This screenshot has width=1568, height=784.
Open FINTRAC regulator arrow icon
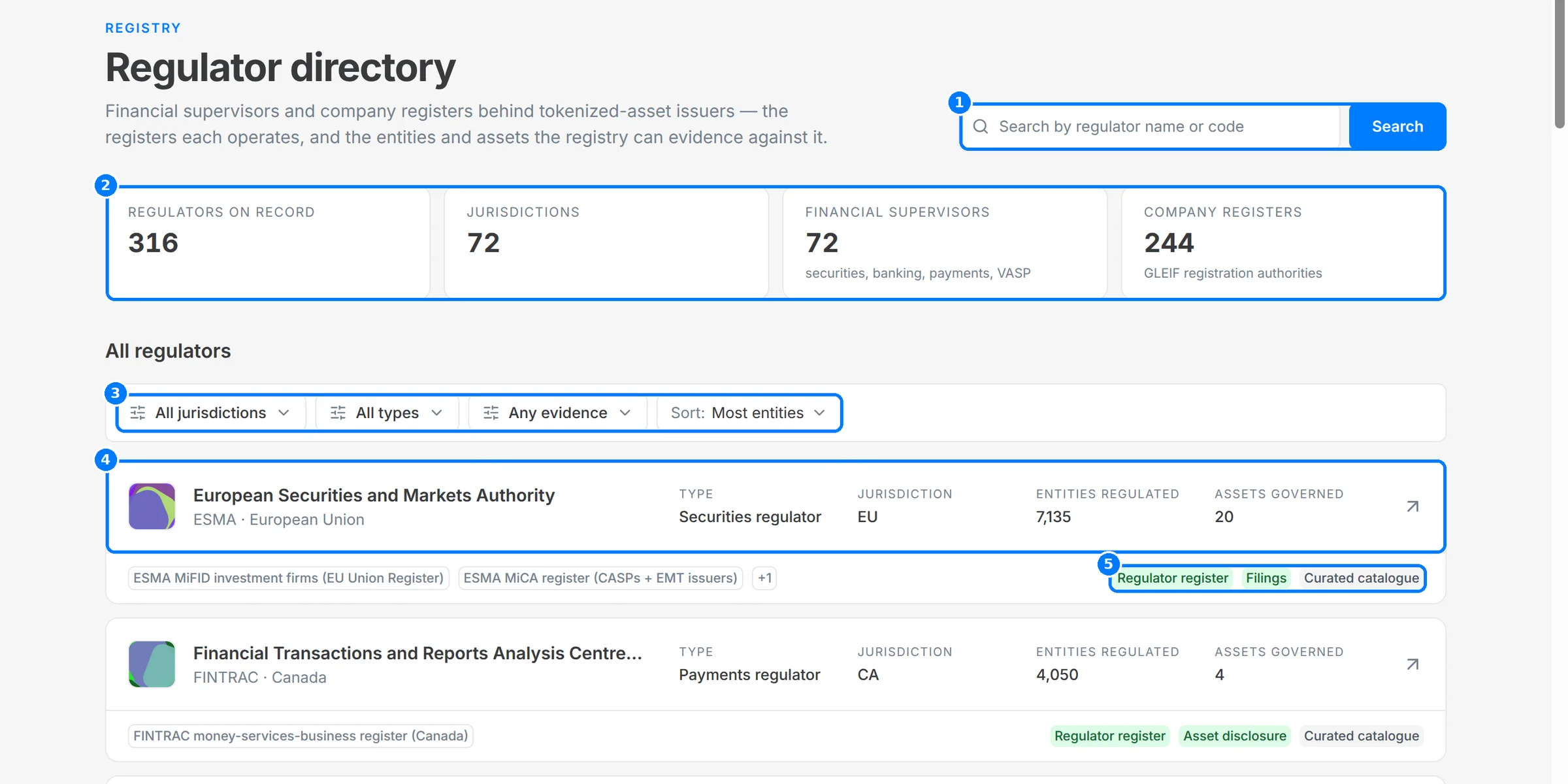pos(1413,664)
